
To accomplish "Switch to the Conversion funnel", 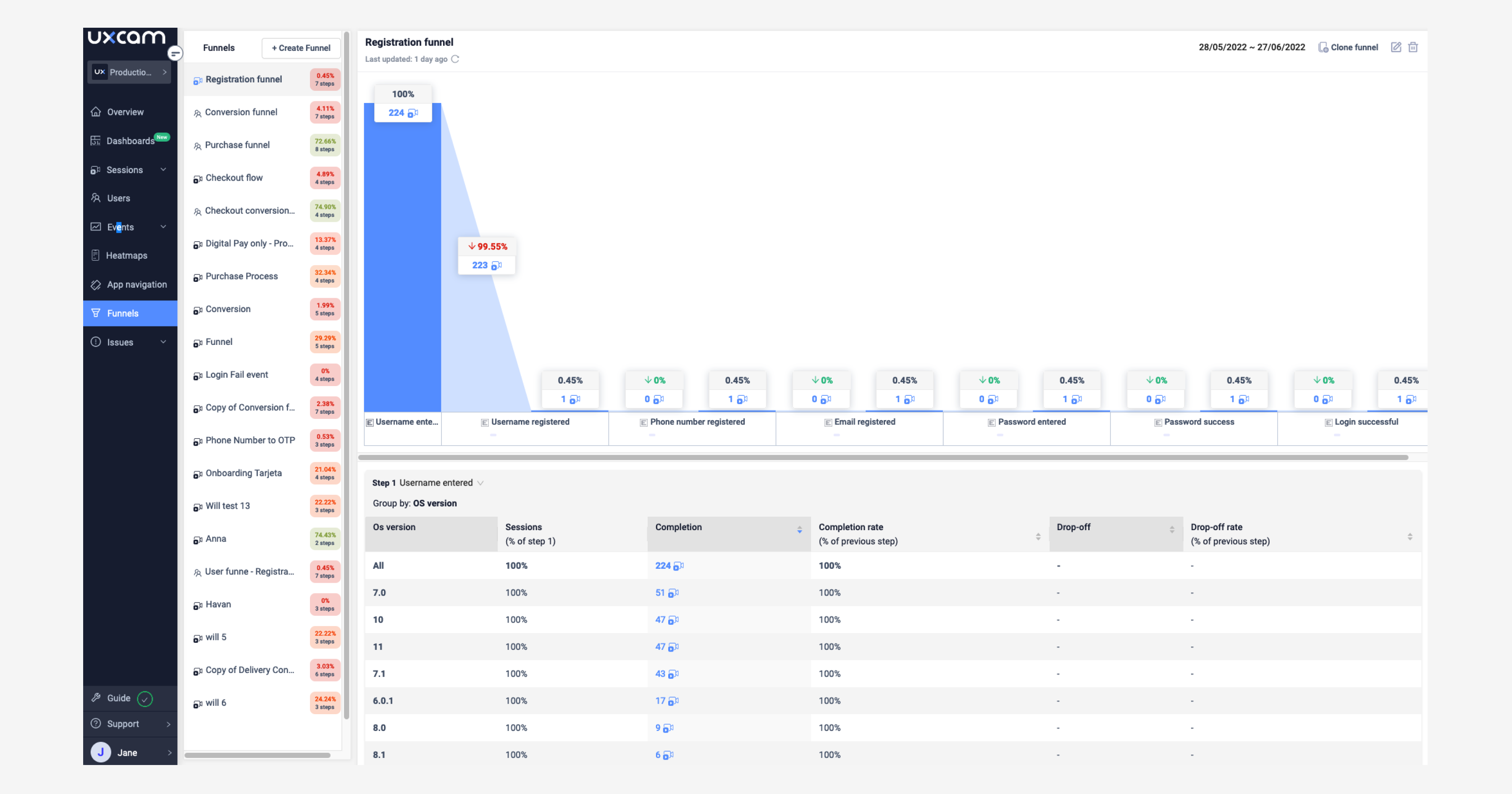I will [241, 112].
